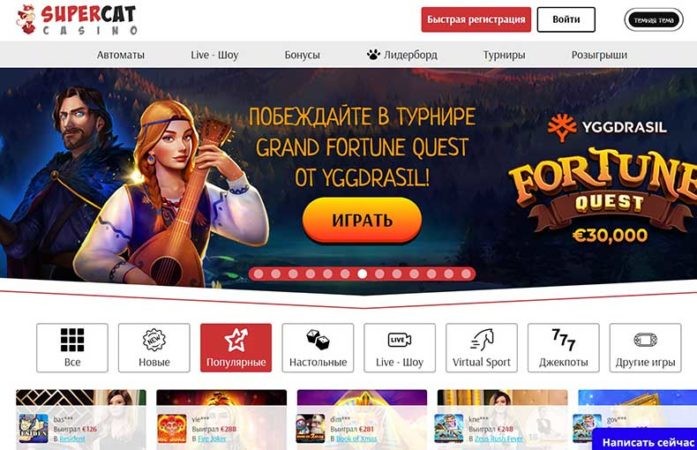Select the Популярные star category
The width and height of the screenshot is (697, 450).
pos(236,348)
